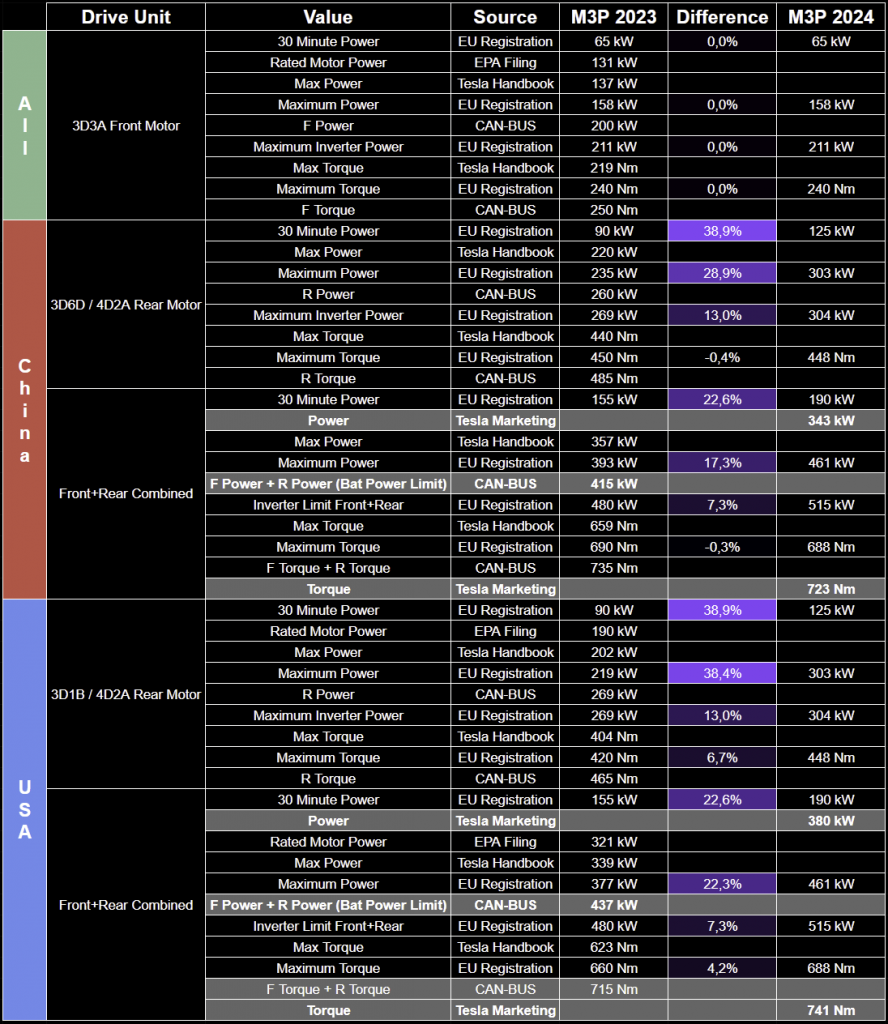Click the 38,4% difference cell
This screenshot has width=888, height=1024.
722,673
